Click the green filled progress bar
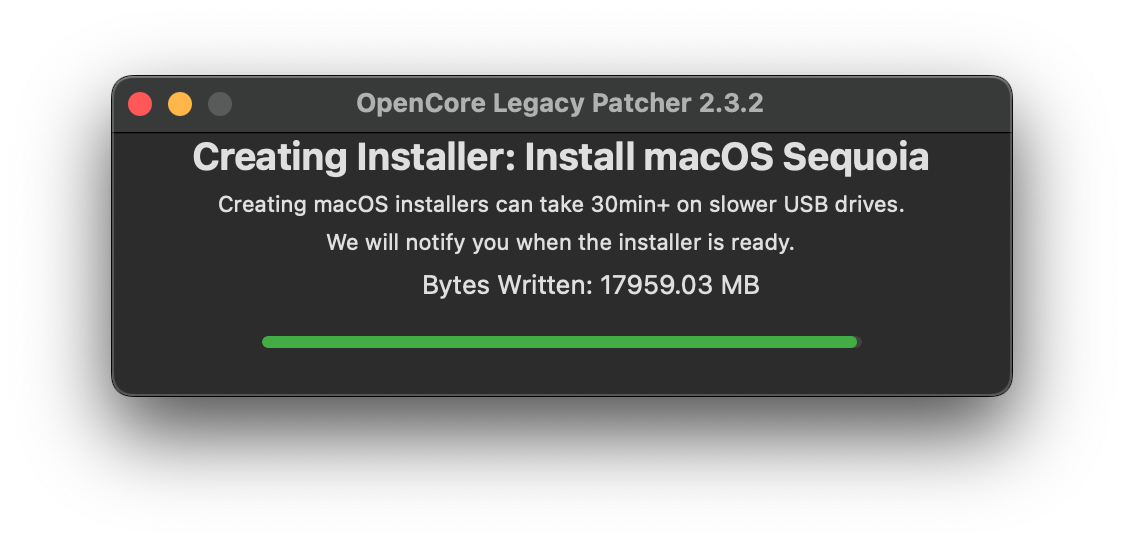1124x544 pixels. tap(558, 342)
